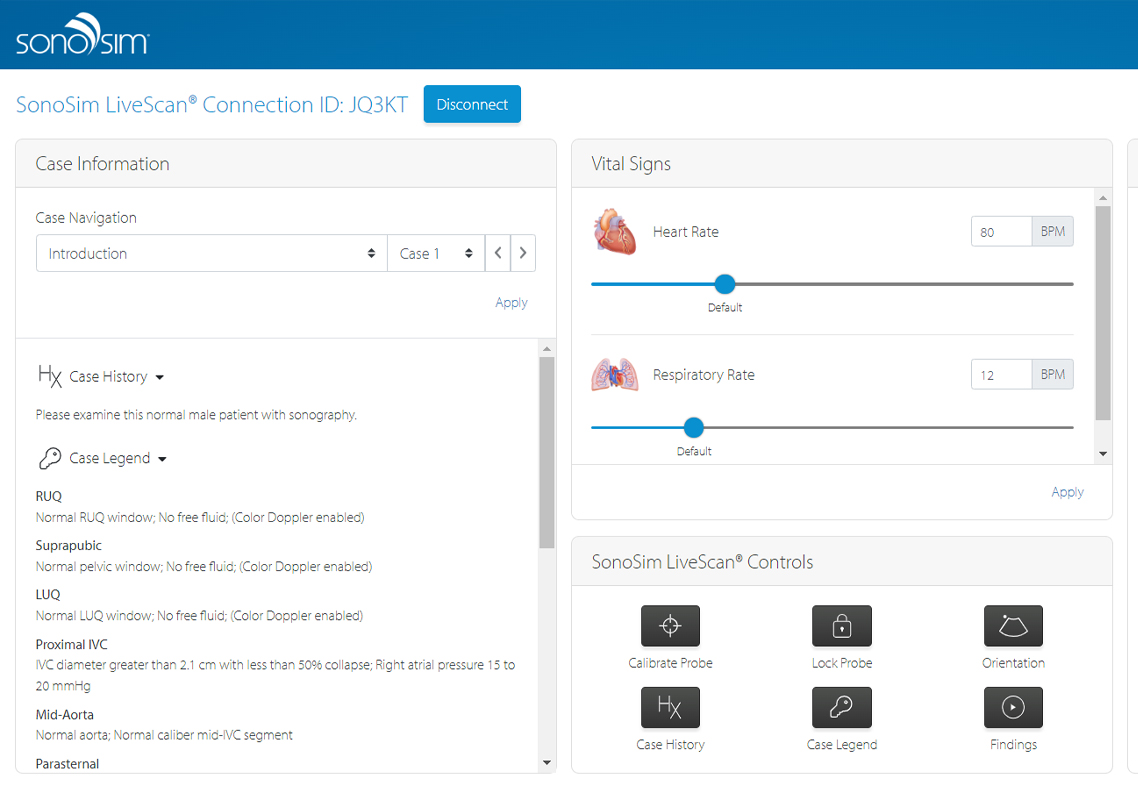Click the Case Information scrollbar thumb
The width and height of the screenshot is (1138, 786).
(547, 452)
